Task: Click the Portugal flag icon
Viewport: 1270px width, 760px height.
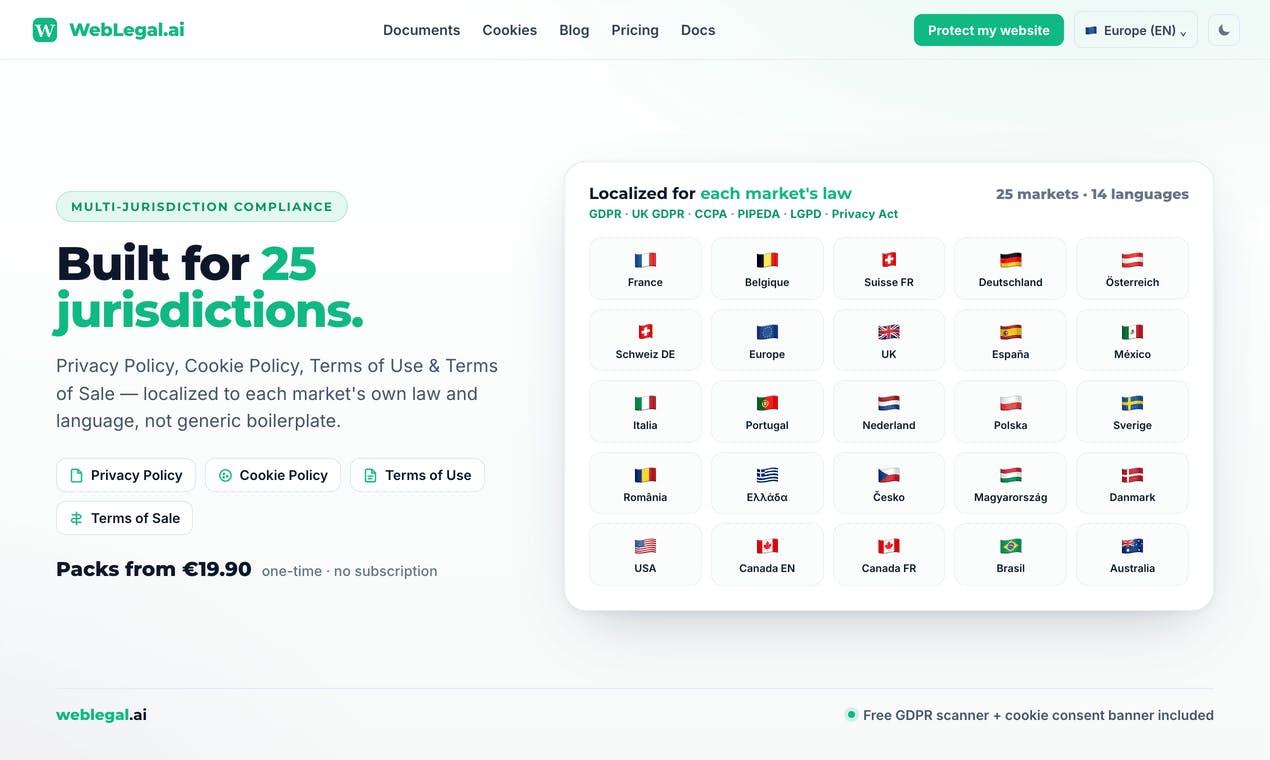Action: coord(767,403)
